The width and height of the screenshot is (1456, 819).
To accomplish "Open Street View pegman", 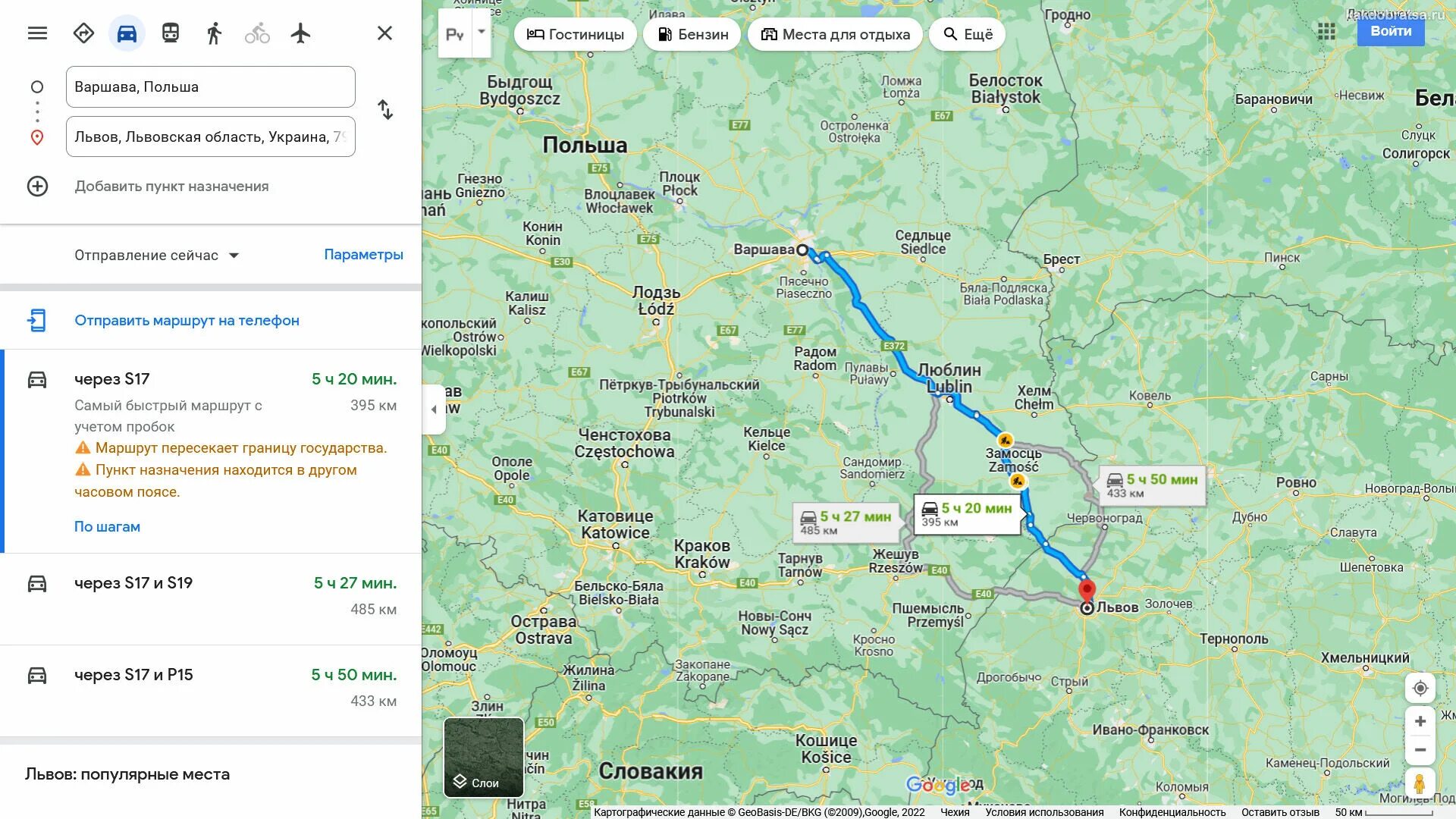I will coord(1420,783).
